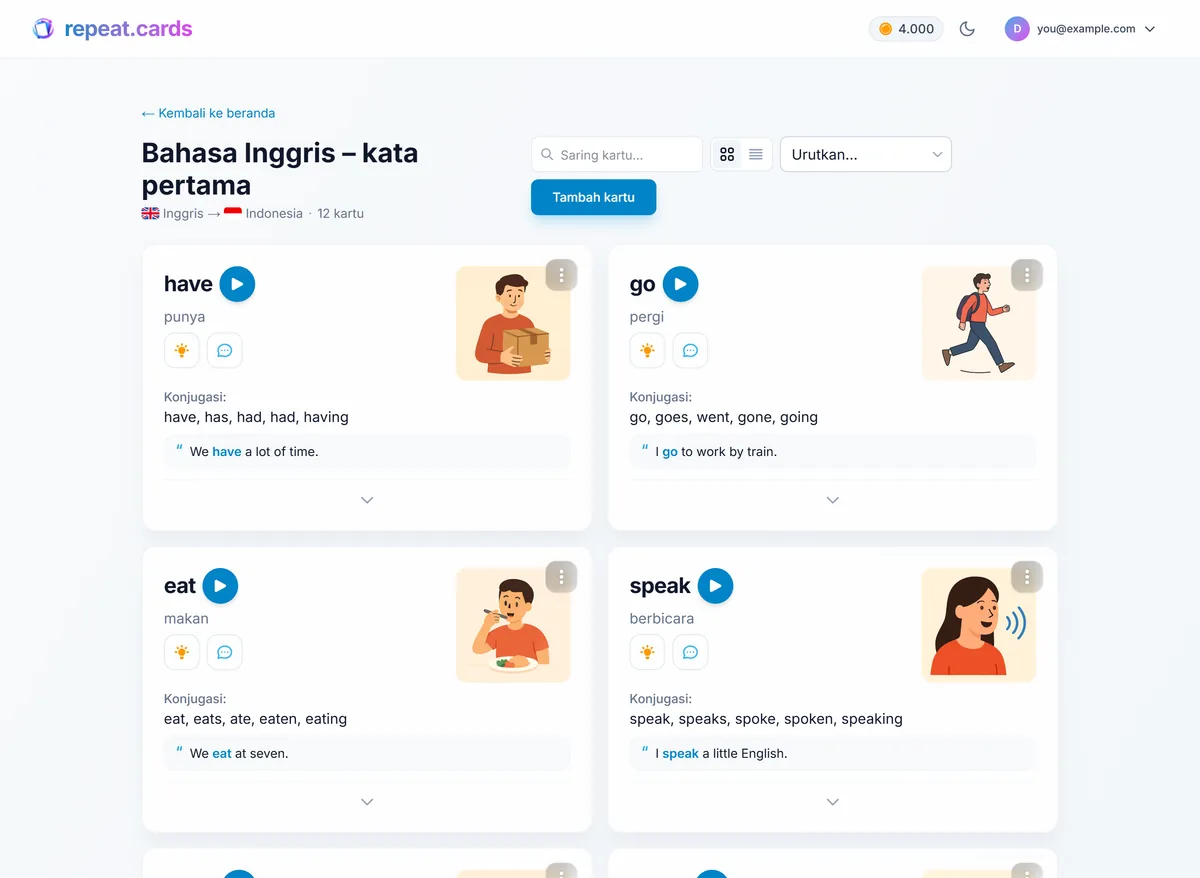Expand the "eat" card details
This screenshot has height=878, width=1200.
(367, 802)
